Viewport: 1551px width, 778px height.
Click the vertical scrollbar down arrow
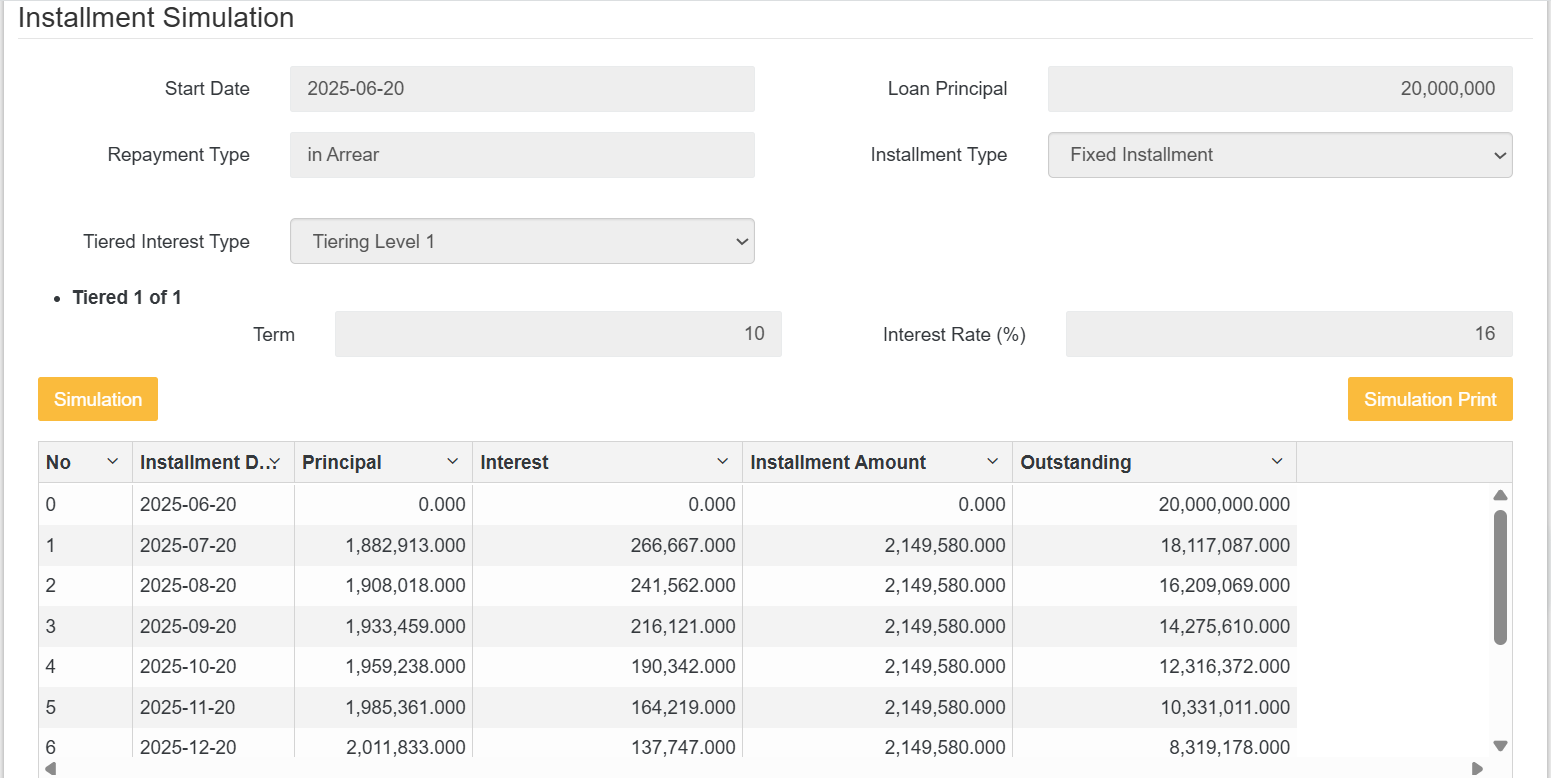click(1500, 745)
